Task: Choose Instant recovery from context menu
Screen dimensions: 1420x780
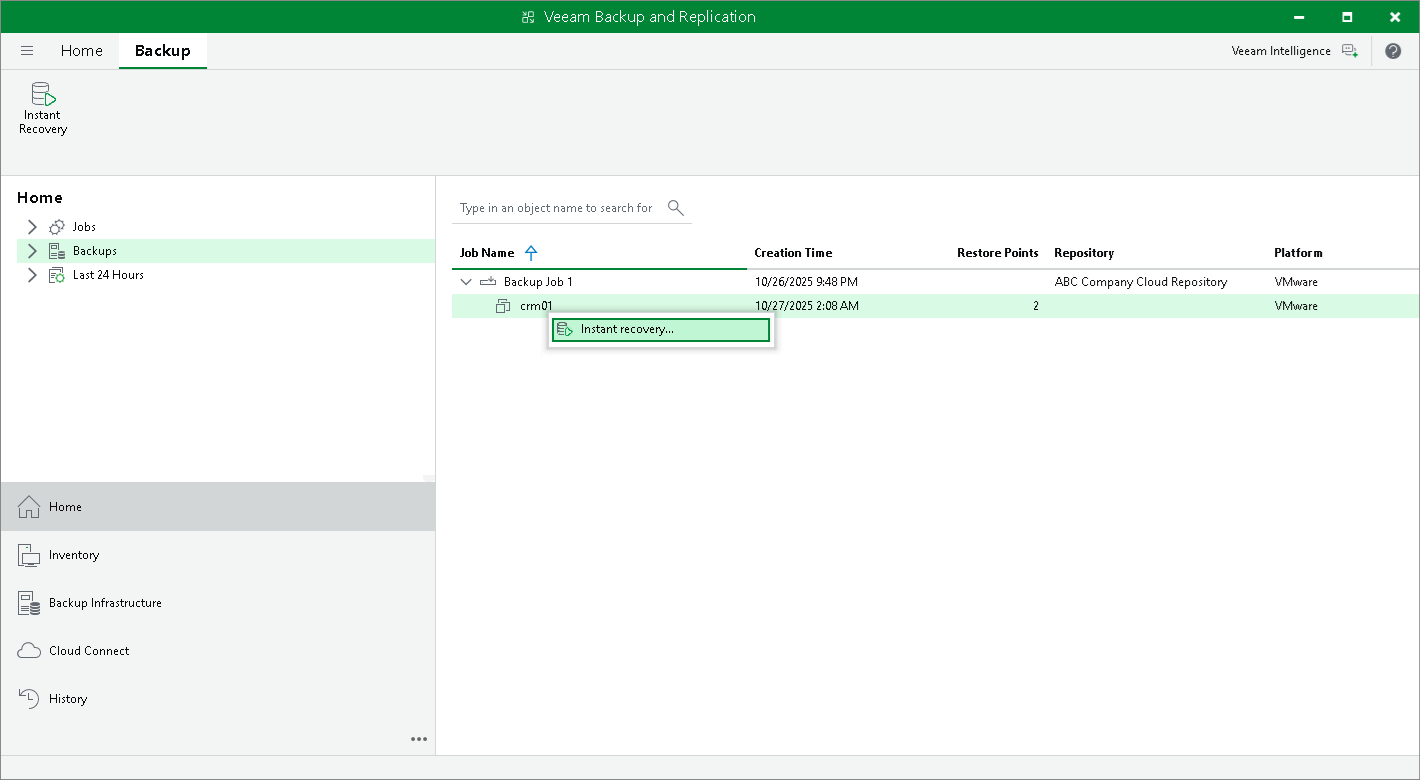Action: point(661,329)
